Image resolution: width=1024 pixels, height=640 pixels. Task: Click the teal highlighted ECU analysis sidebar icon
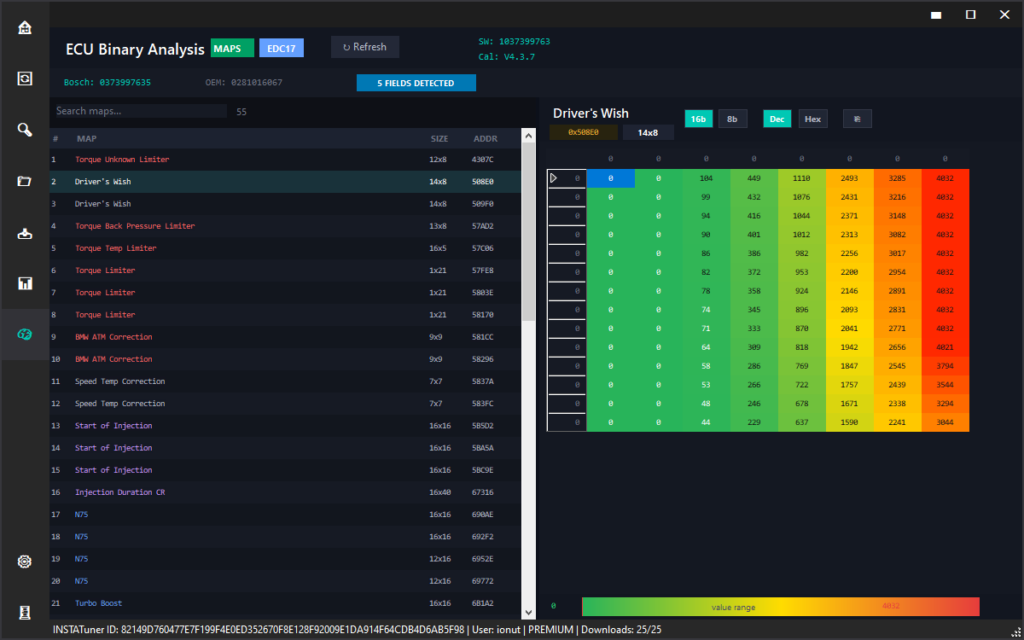point(25,335)
